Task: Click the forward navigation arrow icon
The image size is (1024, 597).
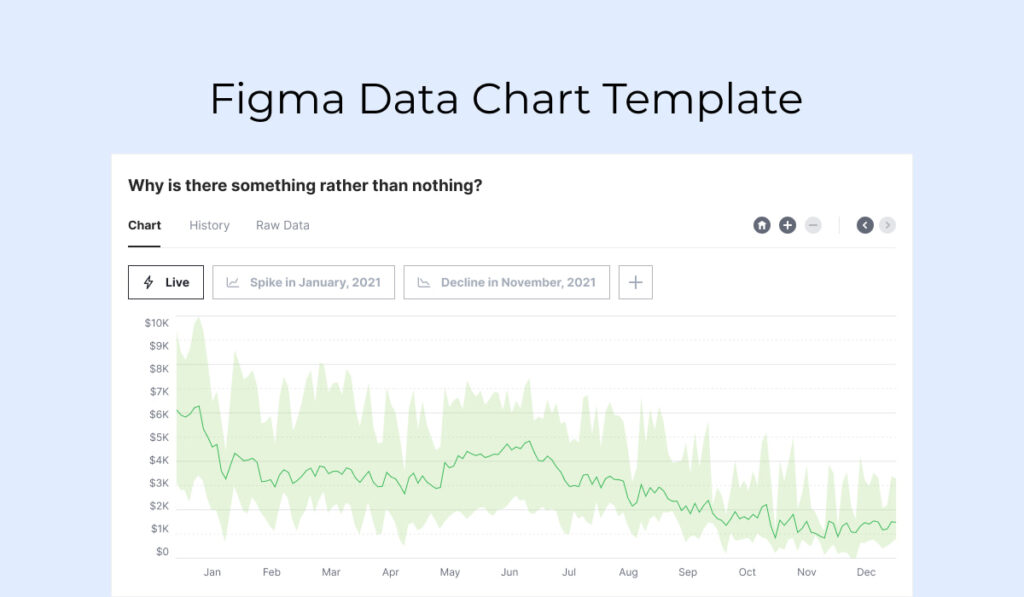Action: (887, 225)
